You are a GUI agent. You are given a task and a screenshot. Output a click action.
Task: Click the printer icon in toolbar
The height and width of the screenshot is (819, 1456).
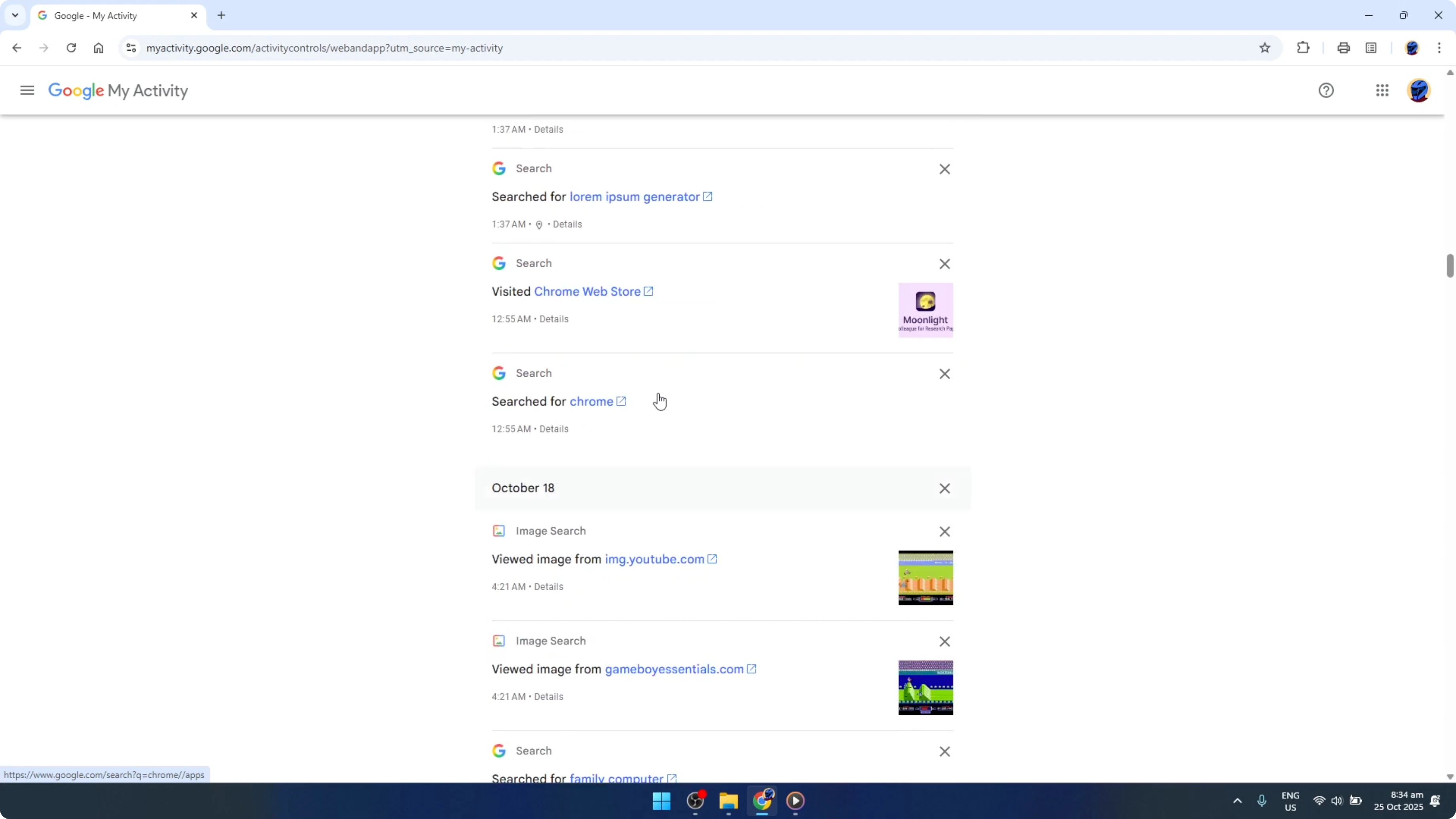[x=1344, y=48]
